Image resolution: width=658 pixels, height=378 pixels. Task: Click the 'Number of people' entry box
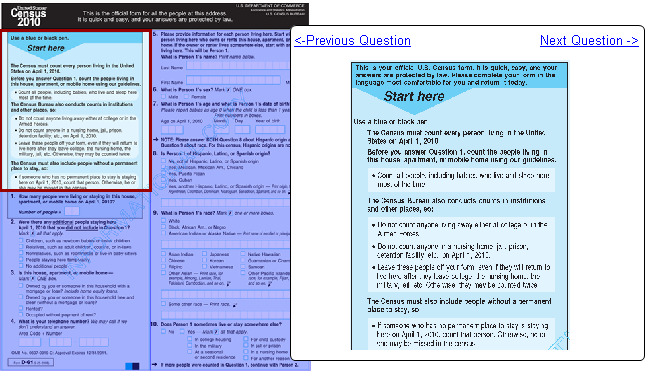72,211
